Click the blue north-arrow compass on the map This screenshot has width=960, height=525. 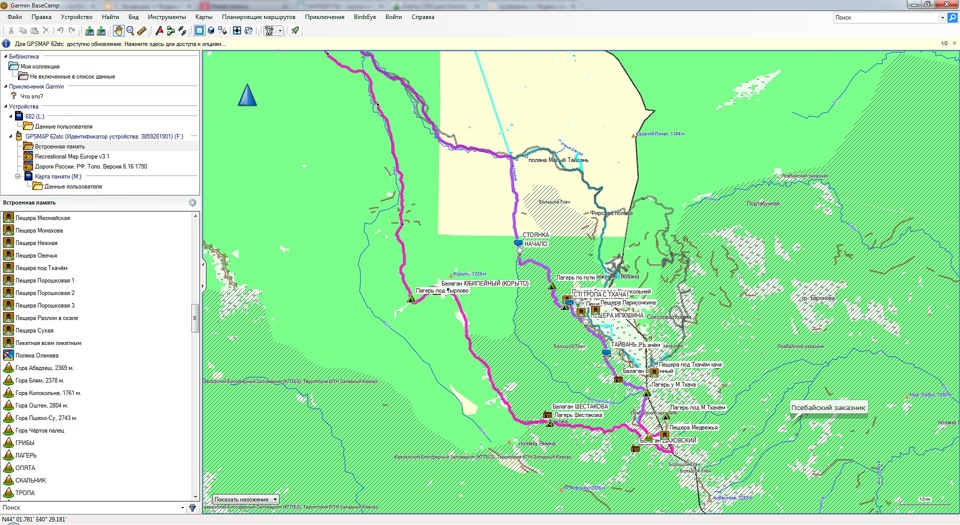(247, 95)
